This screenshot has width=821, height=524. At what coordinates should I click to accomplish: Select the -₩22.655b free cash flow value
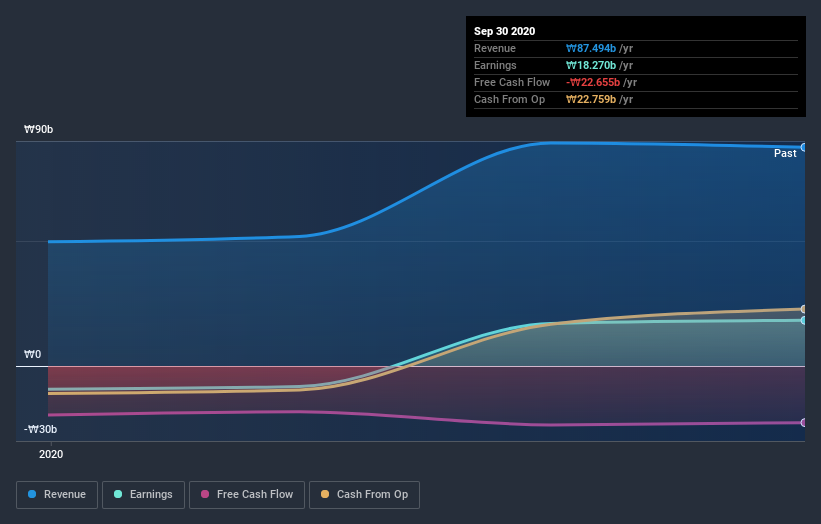pos(593,82)
